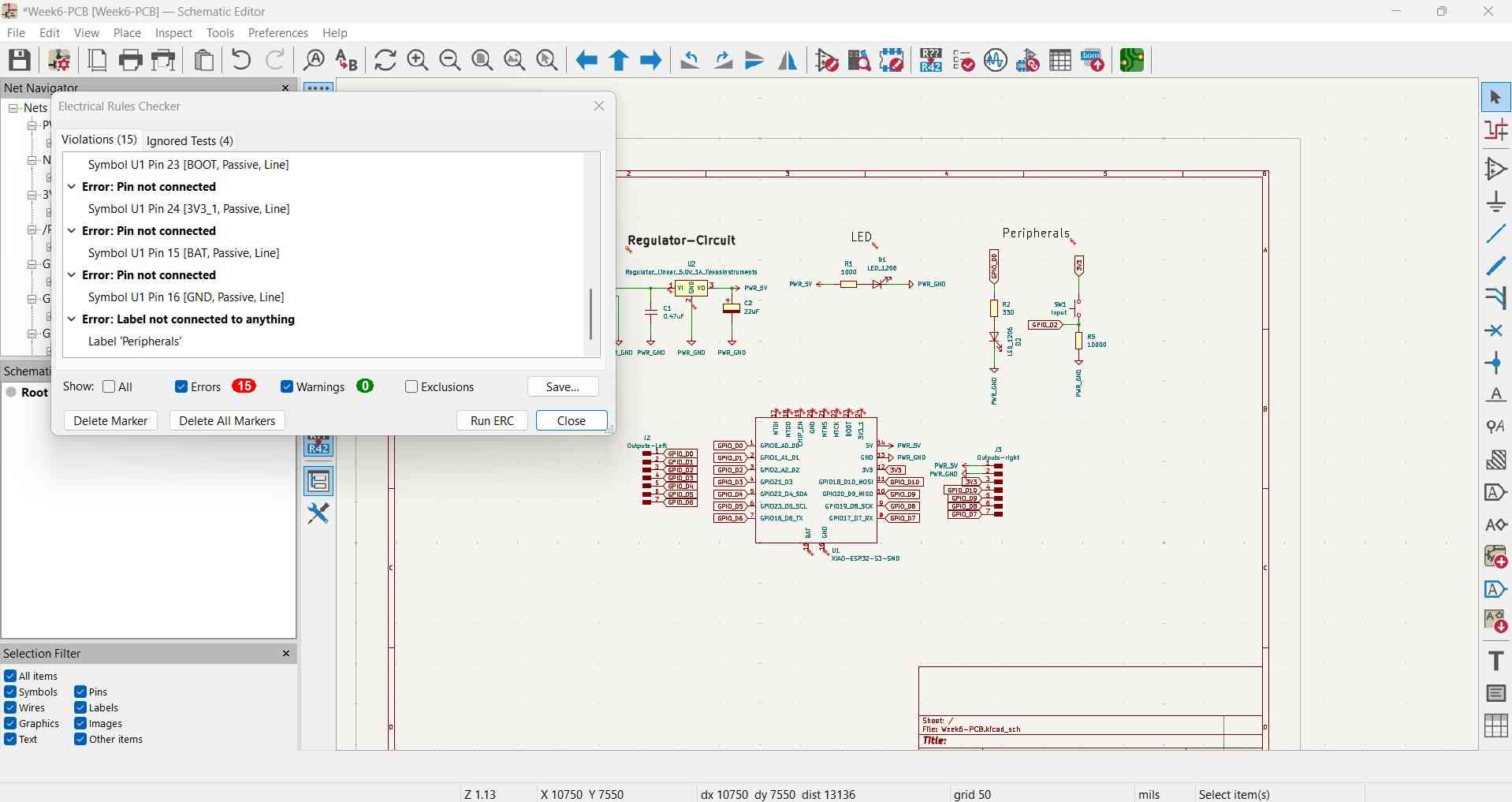The height and width of the screenshot is (802, 1512).
Task: Toggle the Exclusions checkbox
Action: (x=412, y=386)
